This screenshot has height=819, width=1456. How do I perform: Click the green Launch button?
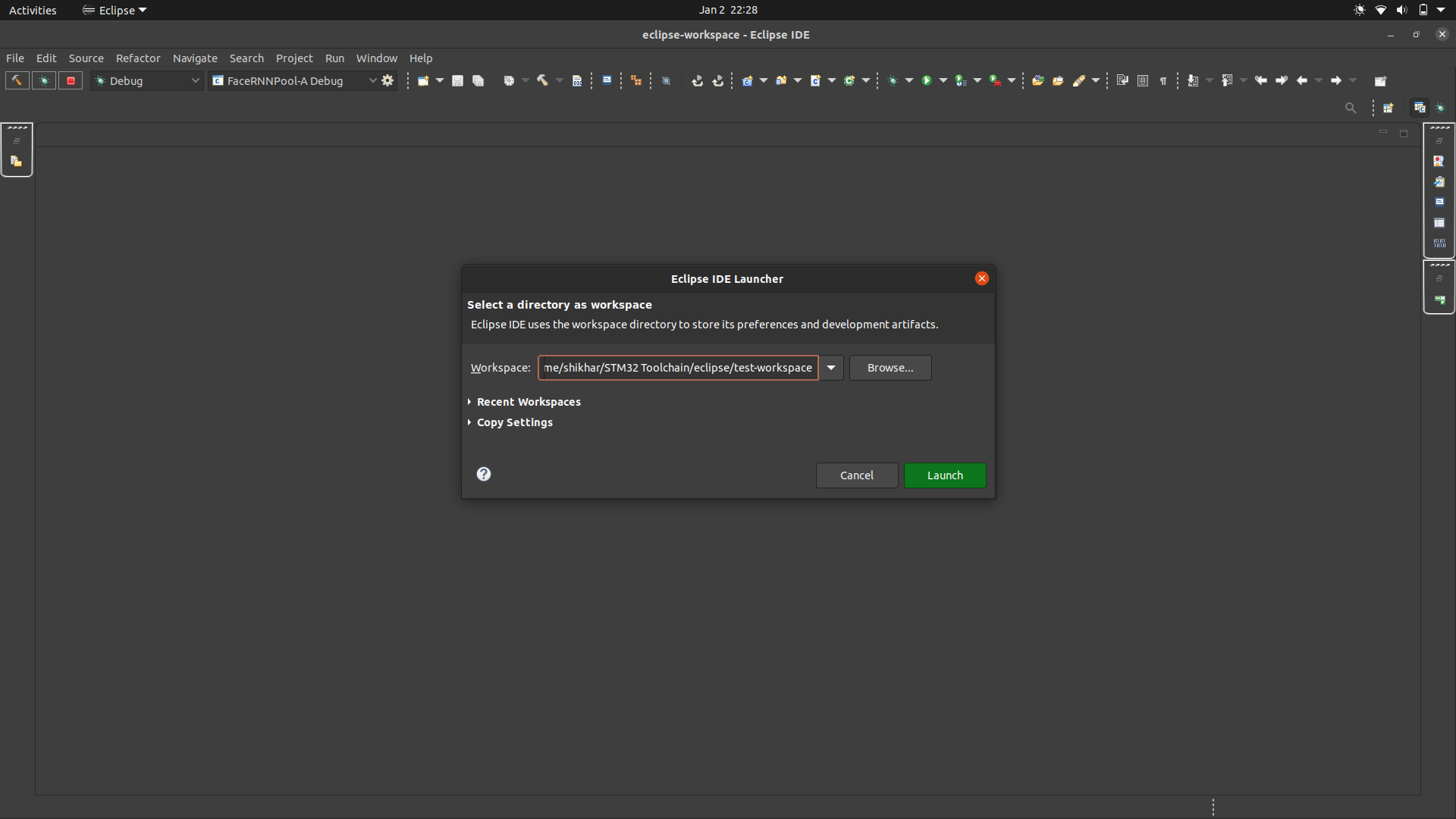pyautogui.click(x=945, y=475)
